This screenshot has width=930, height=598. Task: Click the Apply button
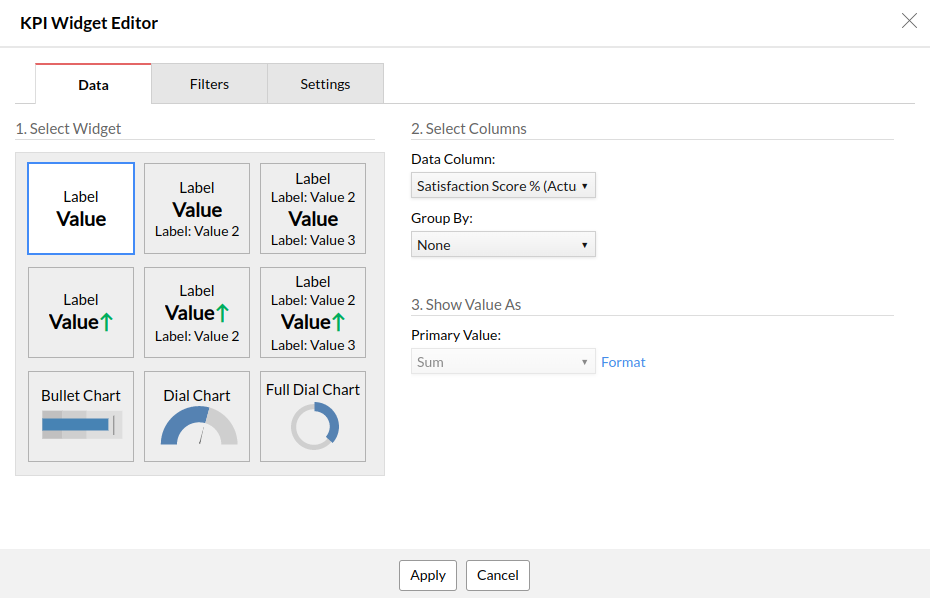(x=428, y=575)
